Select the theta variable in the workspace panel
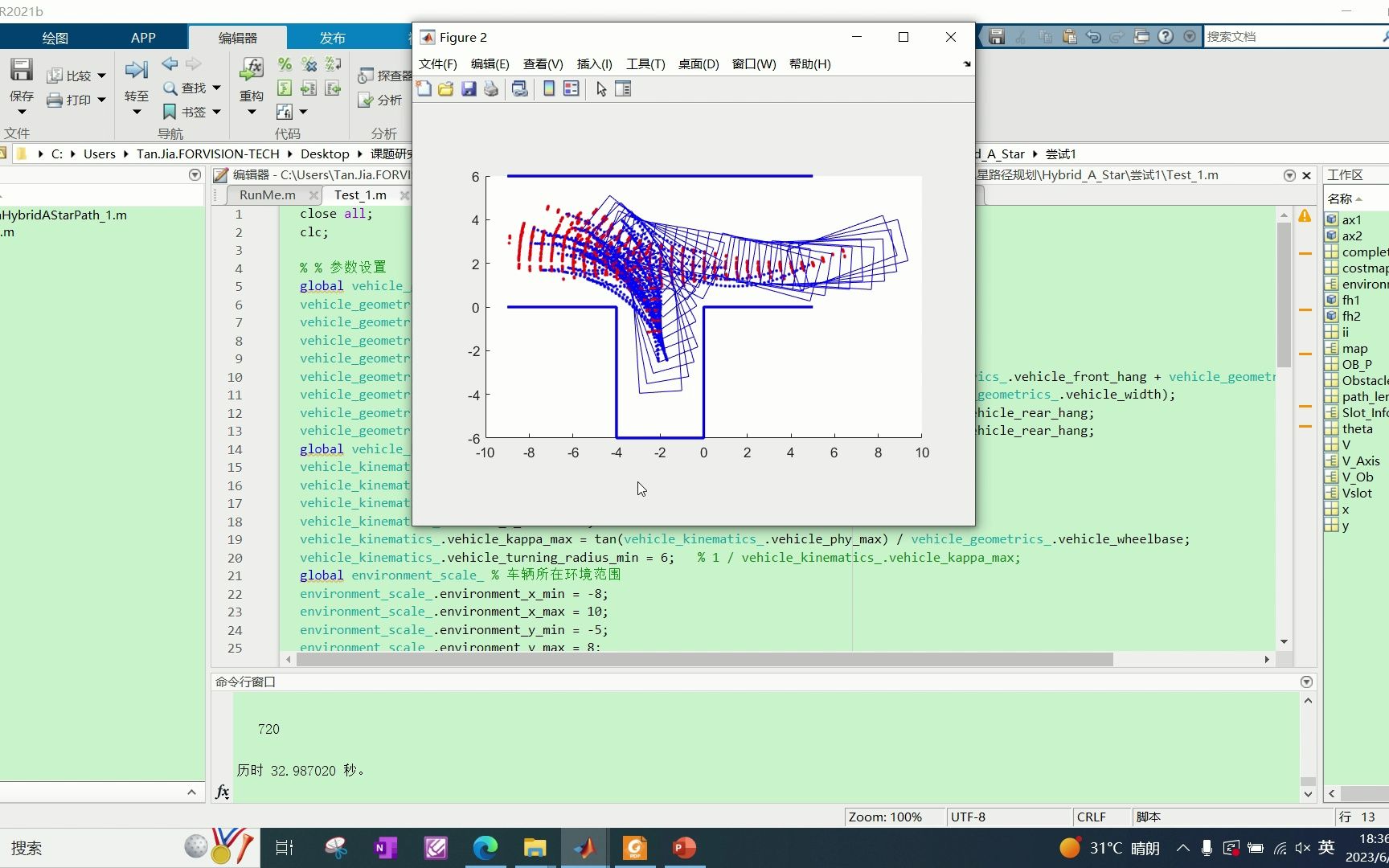Screen dimensions: 1389x868 [x=1357, y=428]
